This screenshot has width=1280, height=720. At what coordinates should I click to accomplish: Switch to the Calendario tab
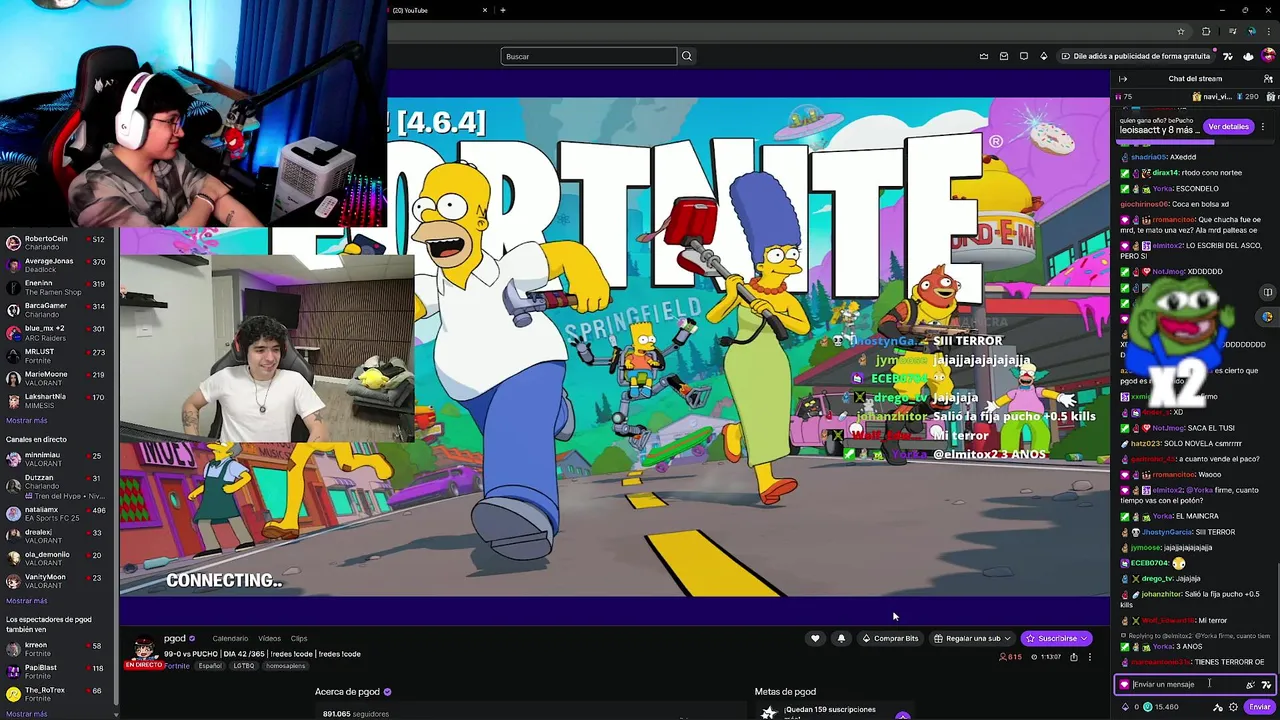click(230, 638)
